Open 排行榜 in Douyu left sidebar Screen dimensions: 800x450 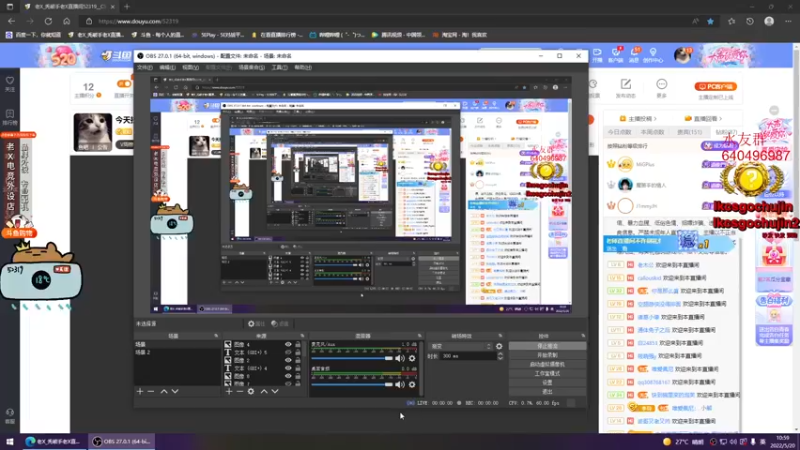(10, 117)
